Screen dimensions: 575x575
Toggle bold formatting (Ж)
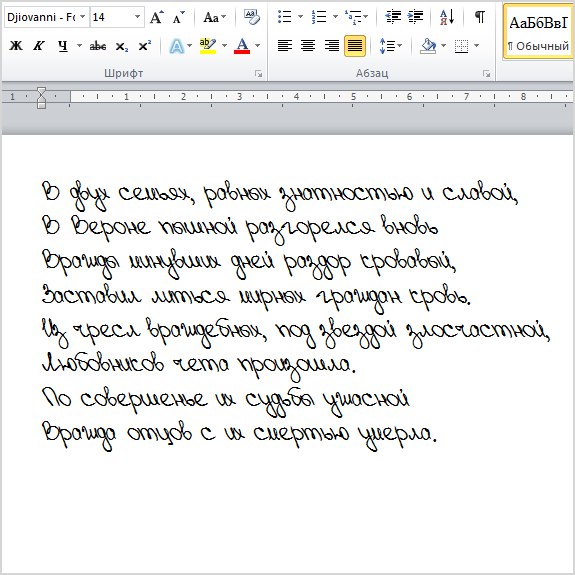[x=16, y=46]
